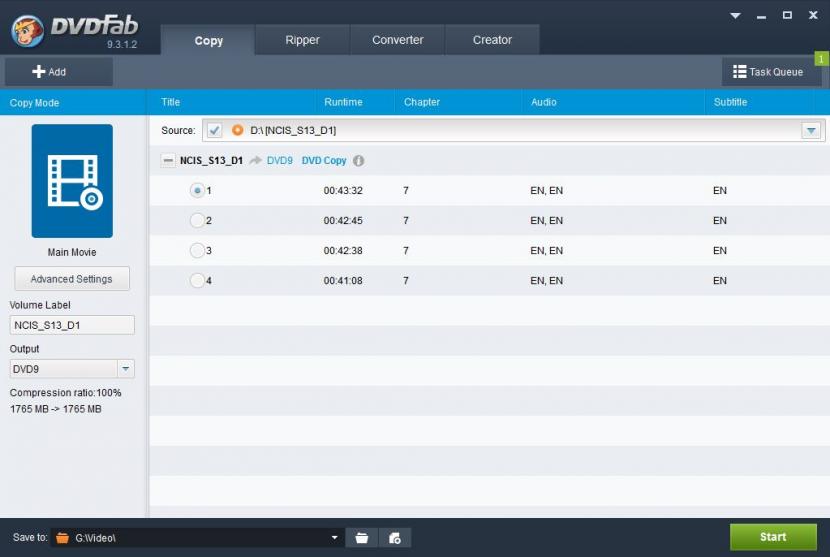Click the Main Movie copy mode icon
The height and width of the screenshot is (557, 830).
tap(72, 181)
